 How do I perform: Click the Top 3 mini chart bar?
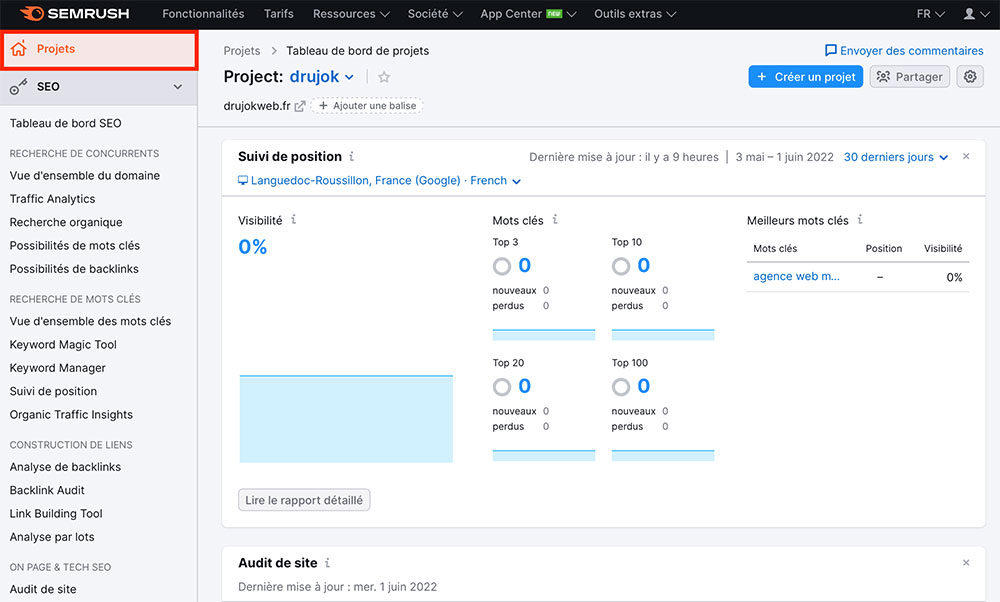pos(543,335)
